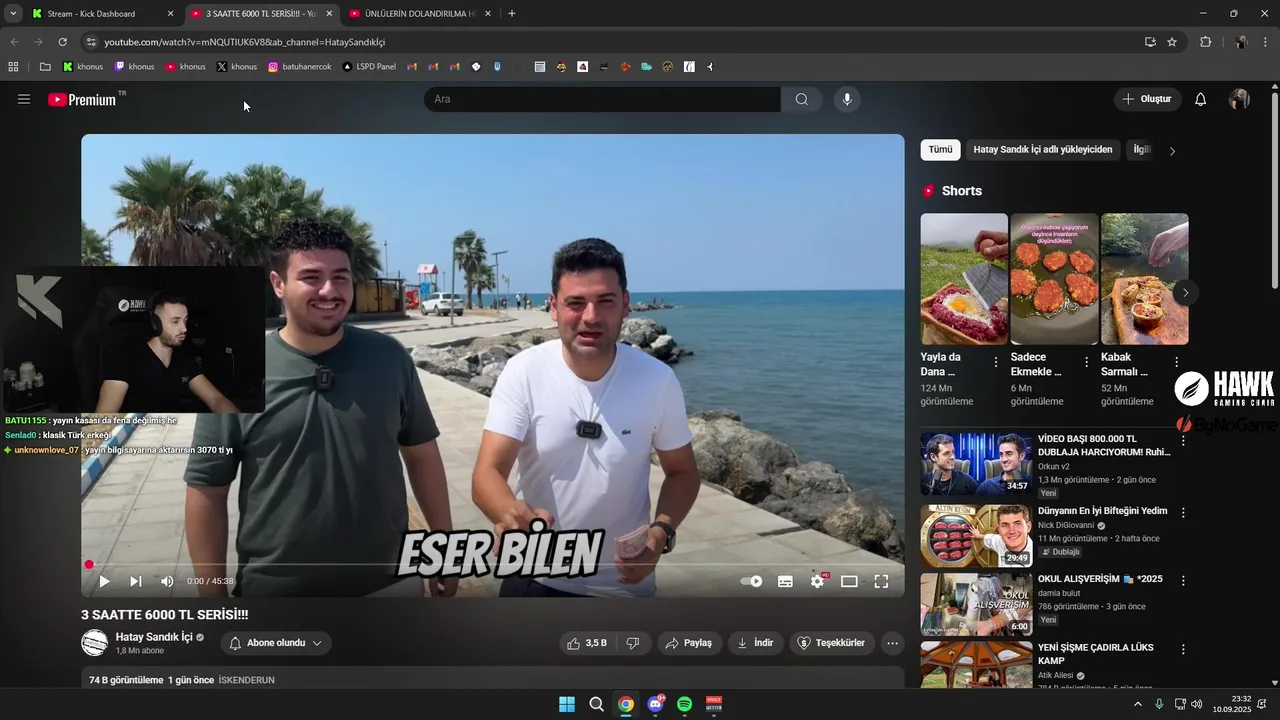The image size is (1280, 720).
Task: Click the magnifier search button
Action: point(802,99)
